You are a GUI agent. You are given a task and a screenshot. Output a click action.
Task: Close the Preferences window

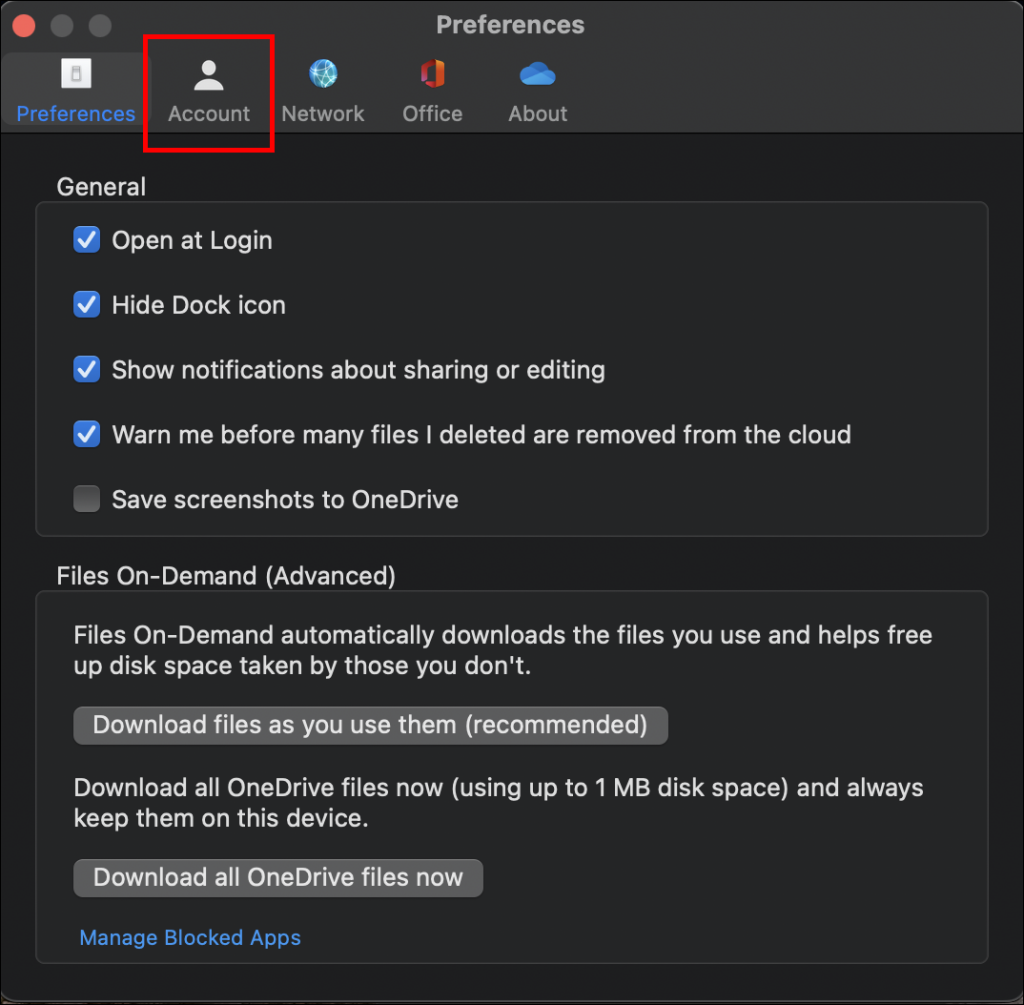[23, 25]
